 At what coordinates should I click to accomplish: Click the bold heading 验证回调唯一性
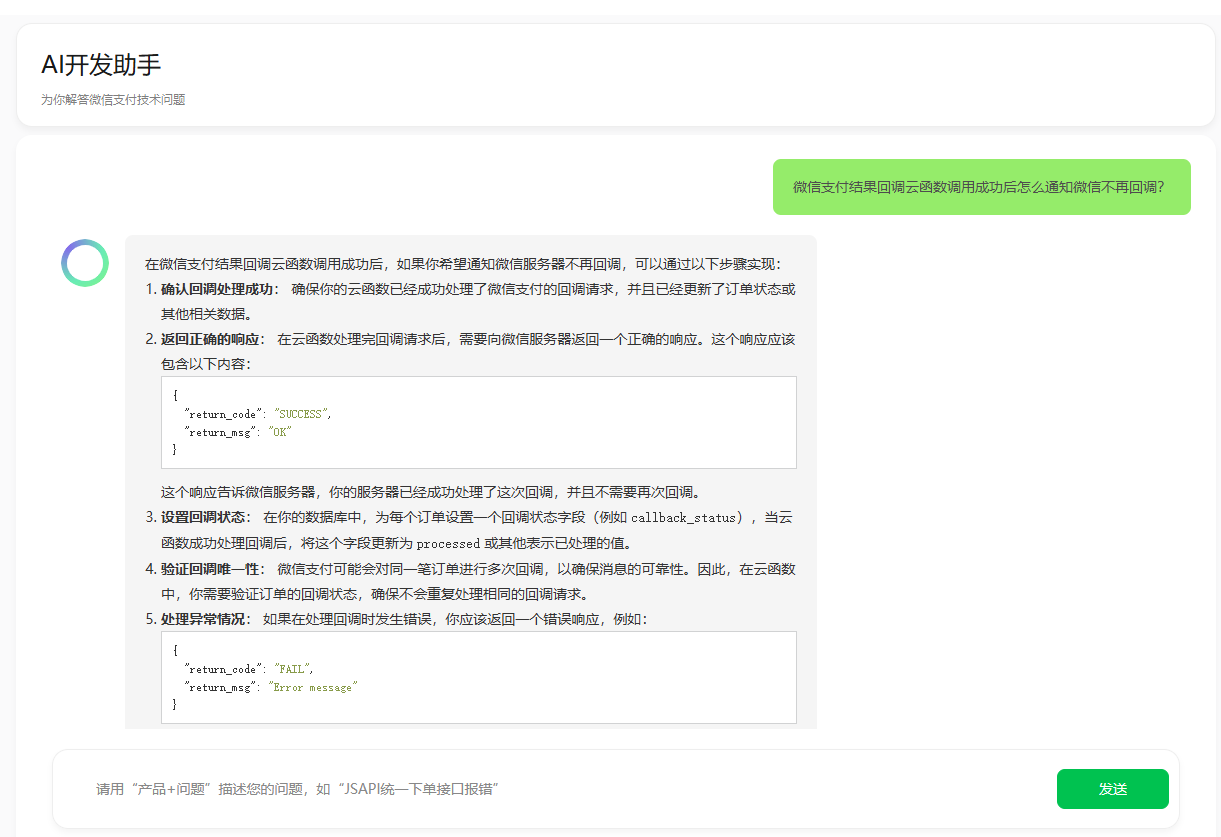[211, 569]
